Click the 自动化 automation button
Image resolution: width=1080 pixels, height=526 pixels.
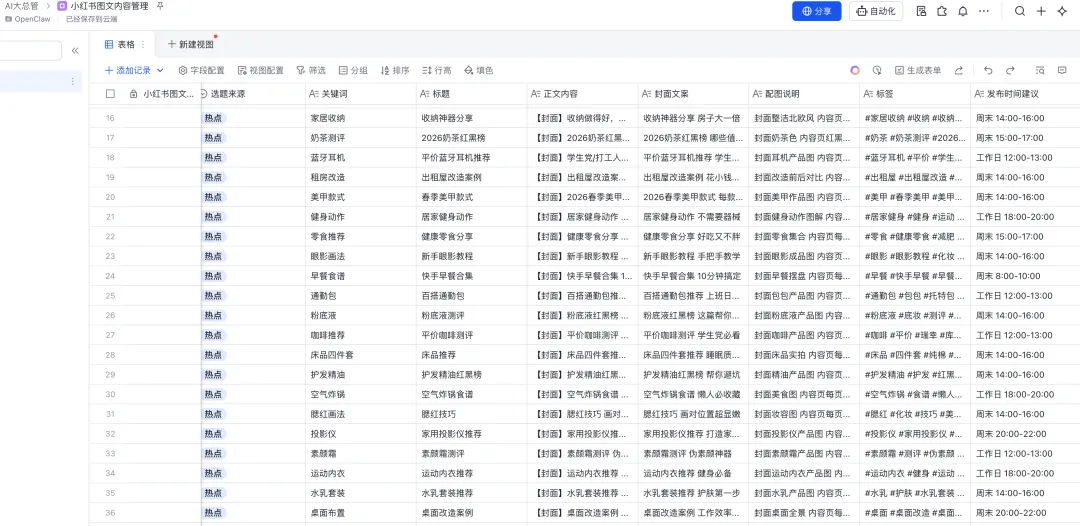[x=875, y=11]
